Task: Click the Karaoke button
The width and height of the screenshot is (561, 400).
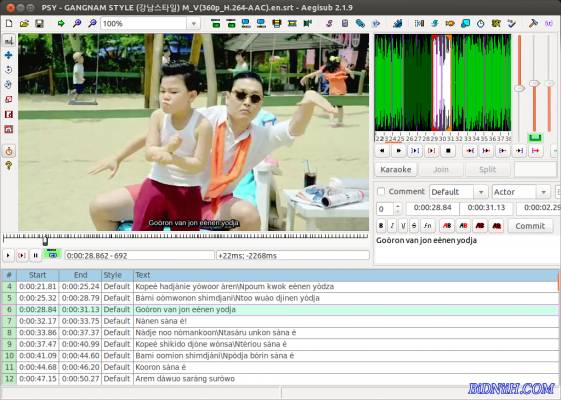Action: click(x=396, y=170)
